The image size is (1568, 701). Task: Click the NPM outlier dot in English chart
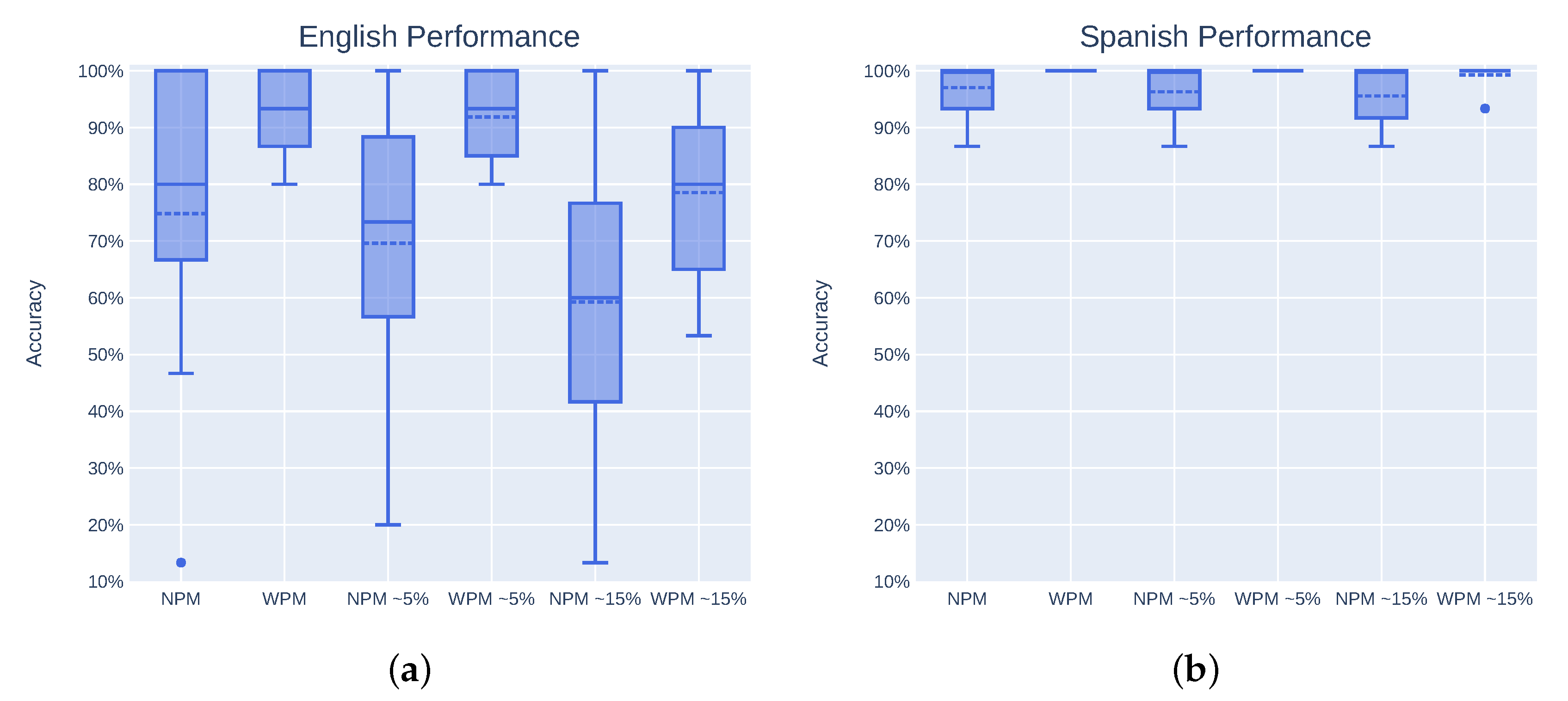click(x=181, y=562)
